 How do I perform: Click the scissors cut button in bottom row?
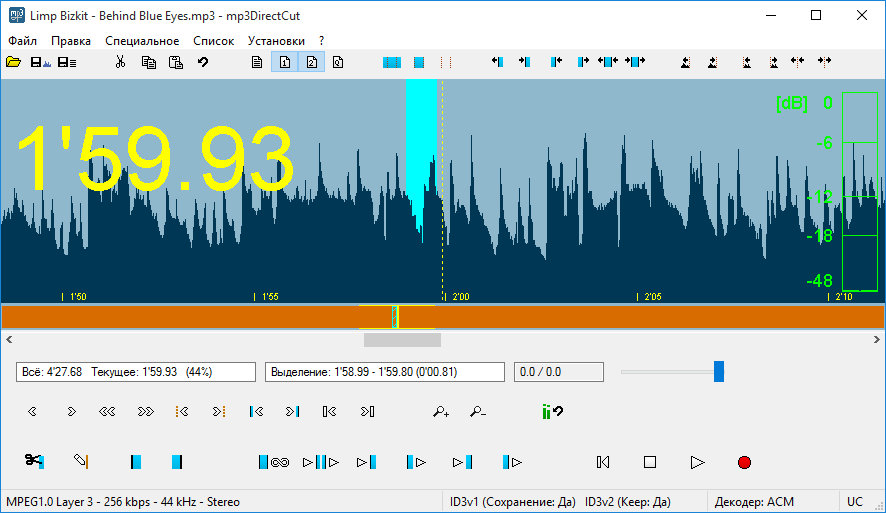[x=34, y=462]
